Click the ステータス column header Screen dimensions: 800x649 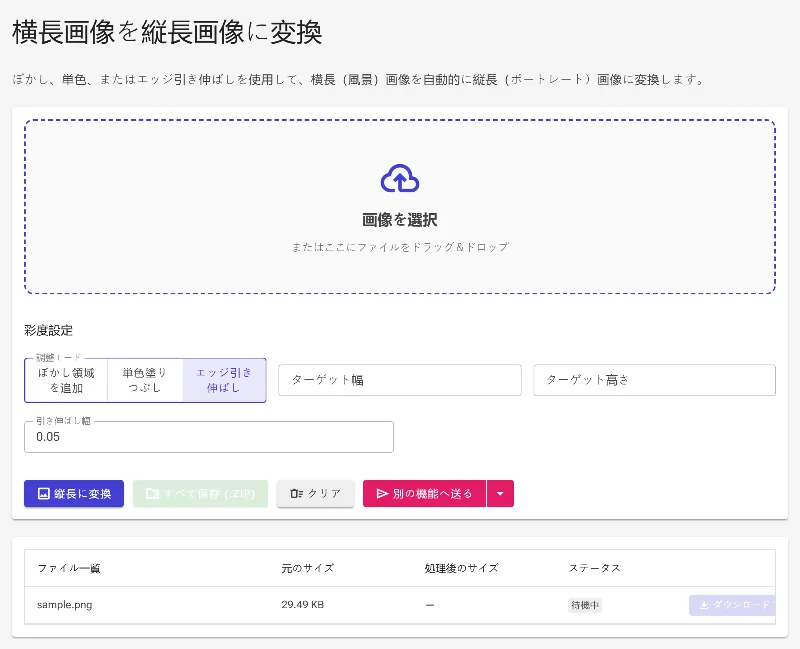(x=594, y=568)
